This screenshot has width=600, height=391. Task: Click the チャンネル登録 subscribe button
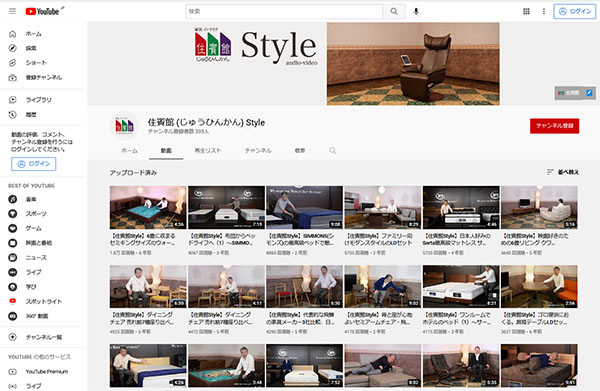(x=554, y=126)
